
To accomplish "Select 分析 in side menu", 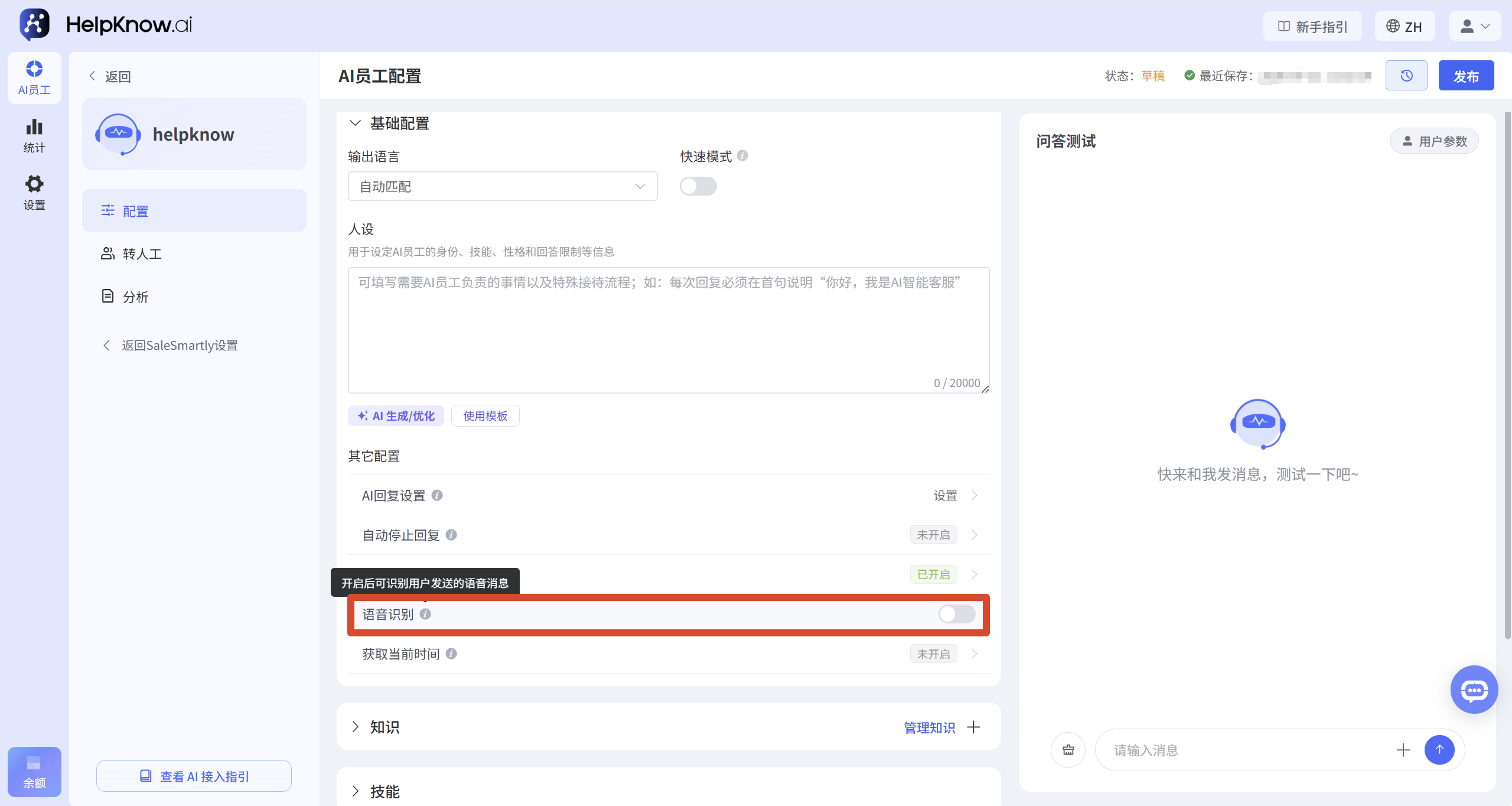I will (194, 297).
